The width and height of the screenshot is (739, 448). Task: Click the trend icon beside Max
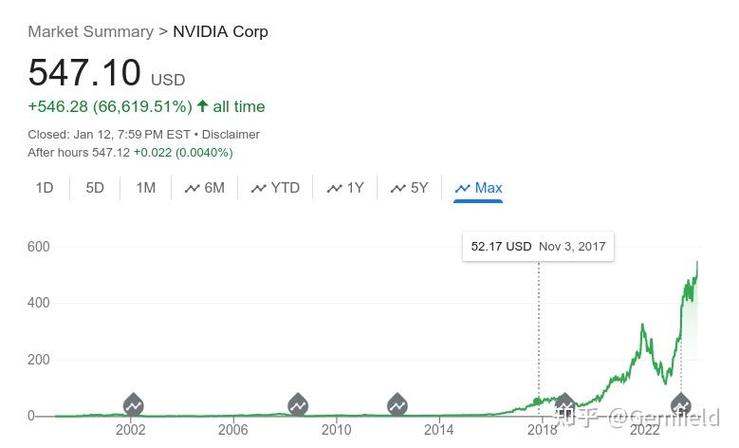coord(462,188)
